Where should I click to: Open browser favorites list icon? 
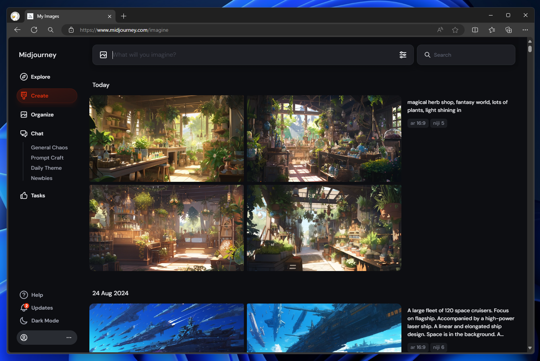(x=492, y=30)
